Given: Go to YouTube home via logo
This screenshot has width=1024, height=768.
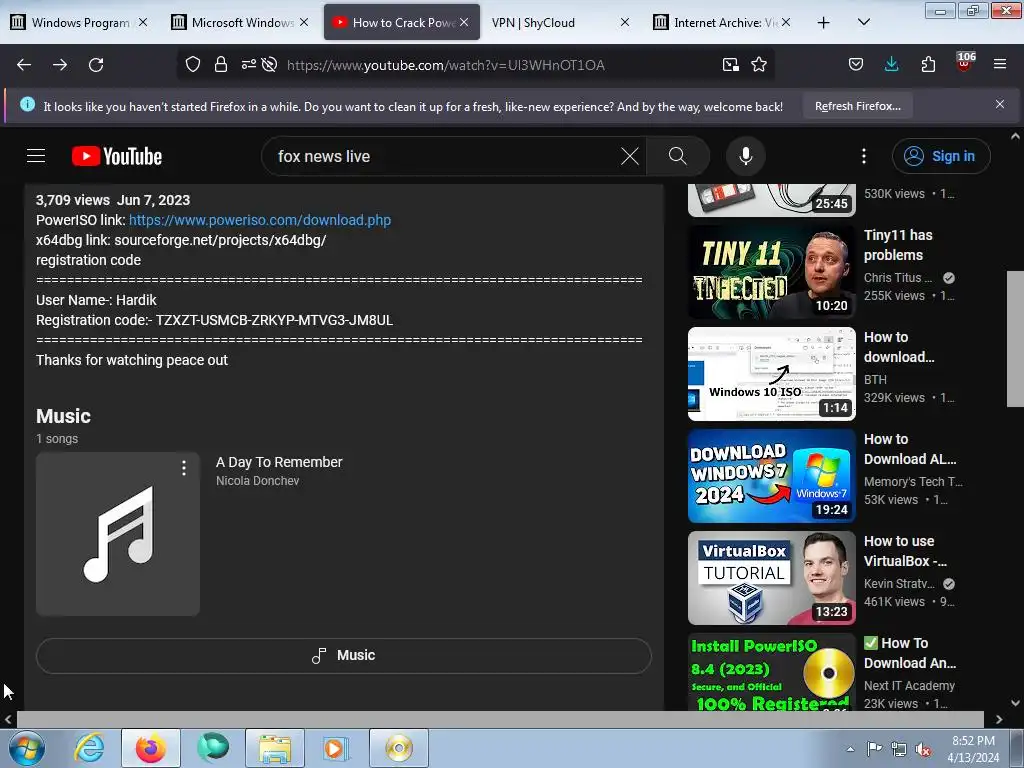Looking at the screenshot, I should (x=117, y=156).
